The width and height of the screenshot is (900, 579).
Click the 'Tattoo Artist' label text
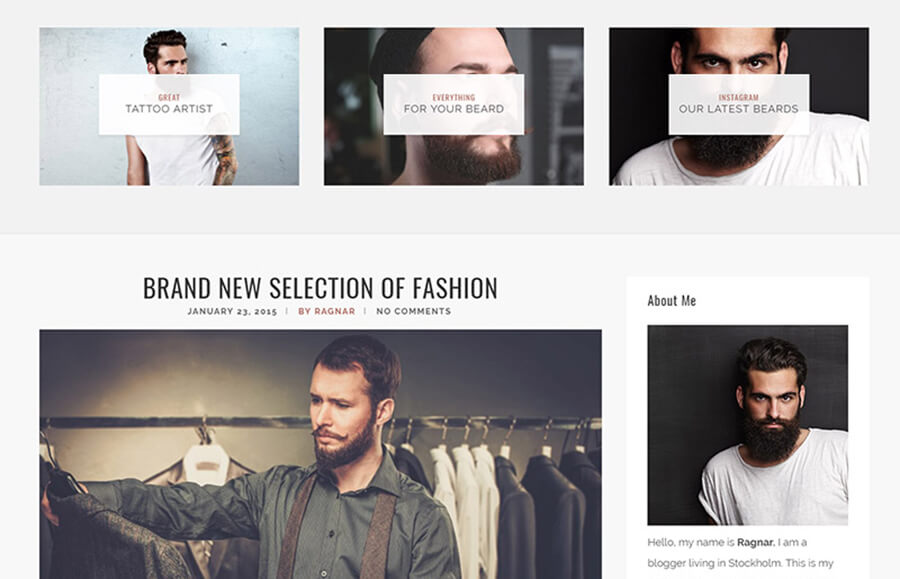169,108
